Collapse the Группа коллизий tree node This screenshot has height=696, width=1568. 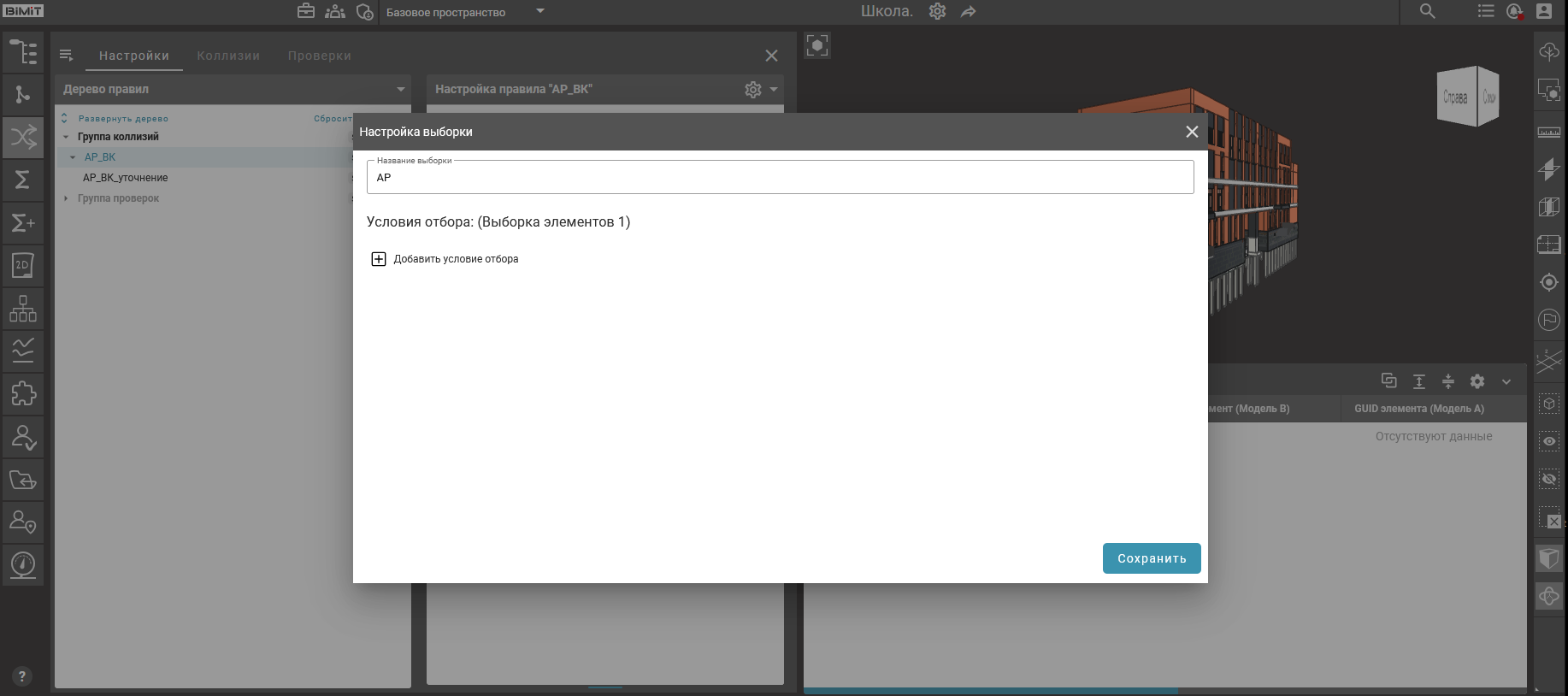[66, 137]
